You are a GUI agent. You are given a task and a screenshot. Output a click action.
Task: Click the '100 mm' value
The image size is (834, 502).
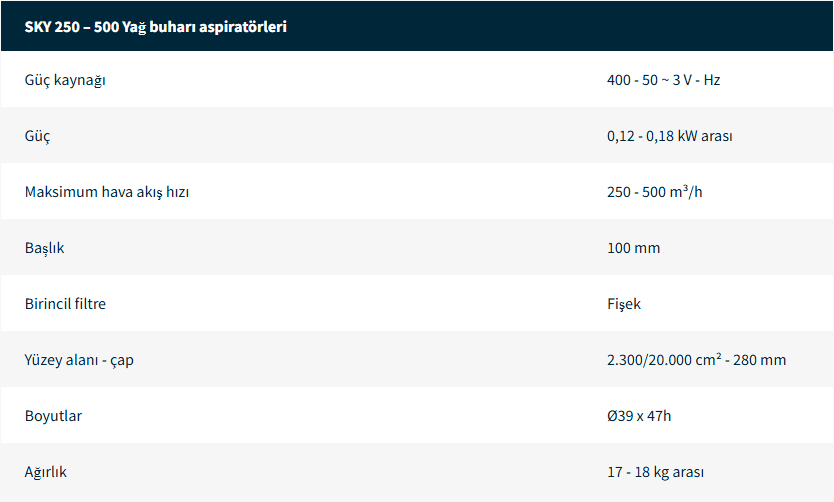tap(633, 248)
